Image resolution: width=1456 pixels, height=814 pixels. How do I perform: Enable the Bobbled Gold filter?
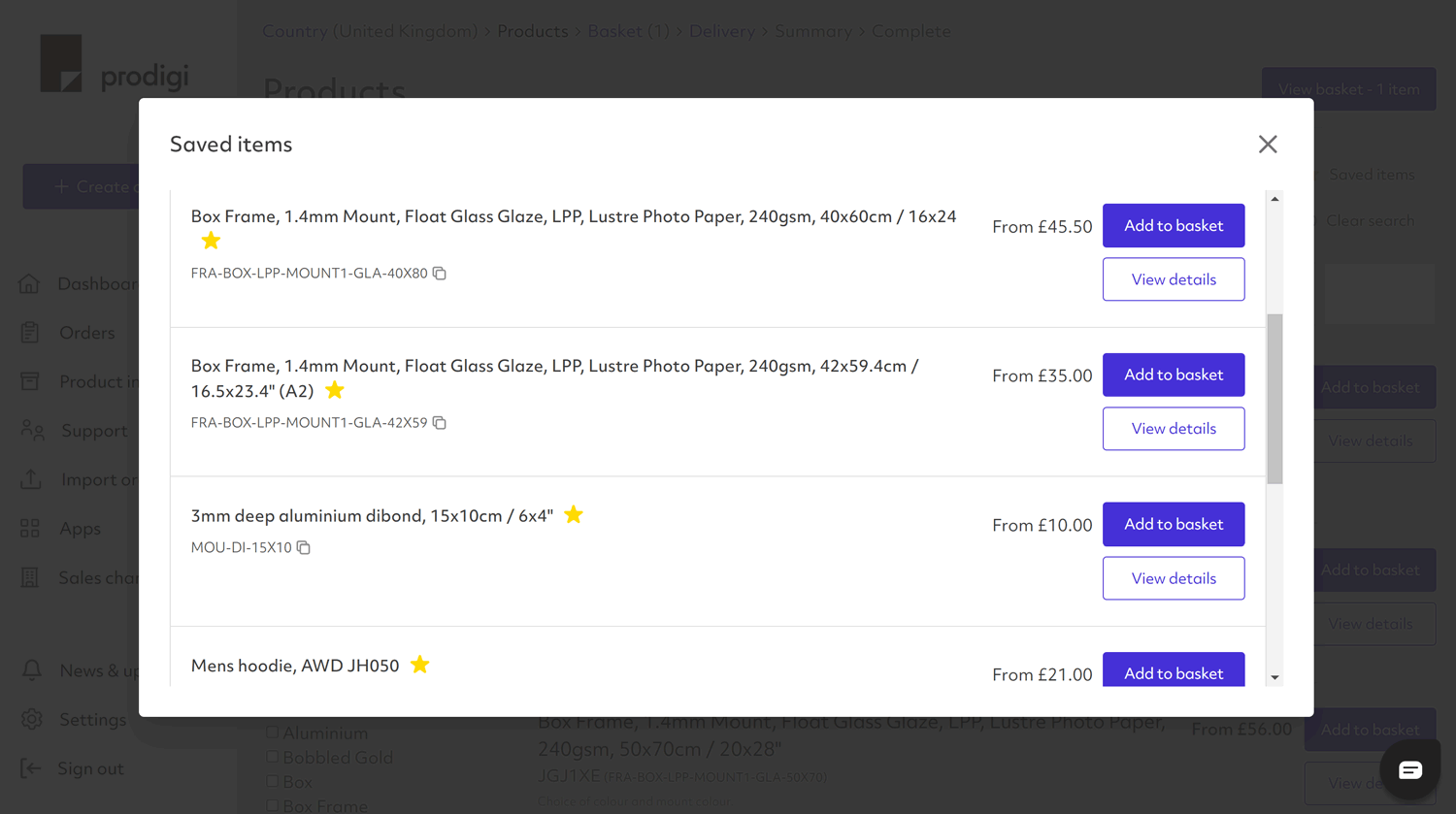272,757
